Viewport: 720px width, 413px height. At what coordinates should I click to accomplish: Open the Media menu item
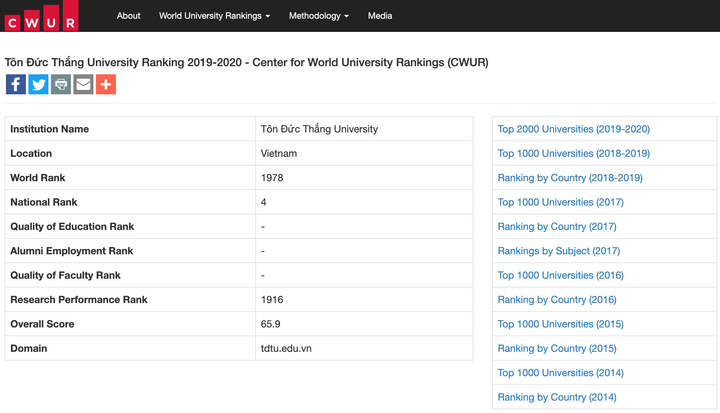point(380,16)
